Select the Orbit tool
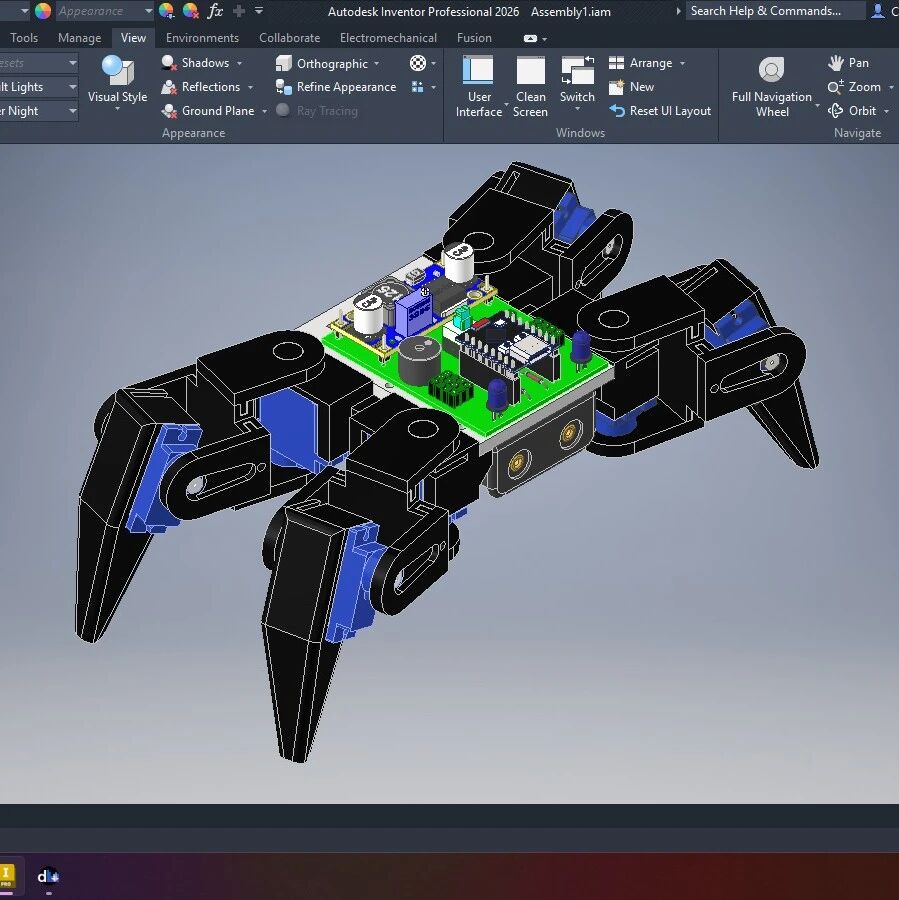Screen dimensions: 899x900 click(x=852, y=111)
